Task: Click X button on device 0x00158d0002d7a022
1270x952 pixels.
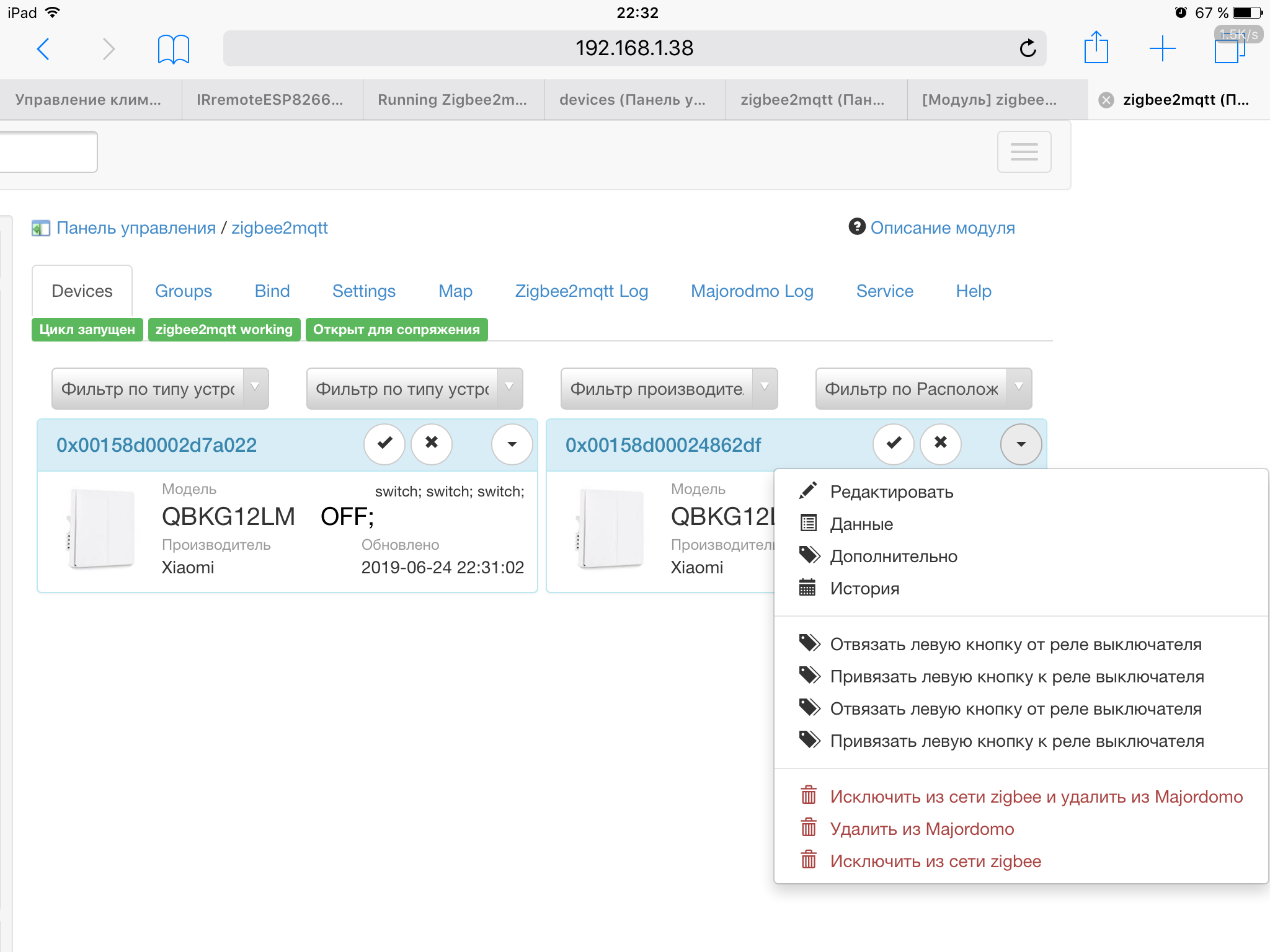Action: (432, 444)
